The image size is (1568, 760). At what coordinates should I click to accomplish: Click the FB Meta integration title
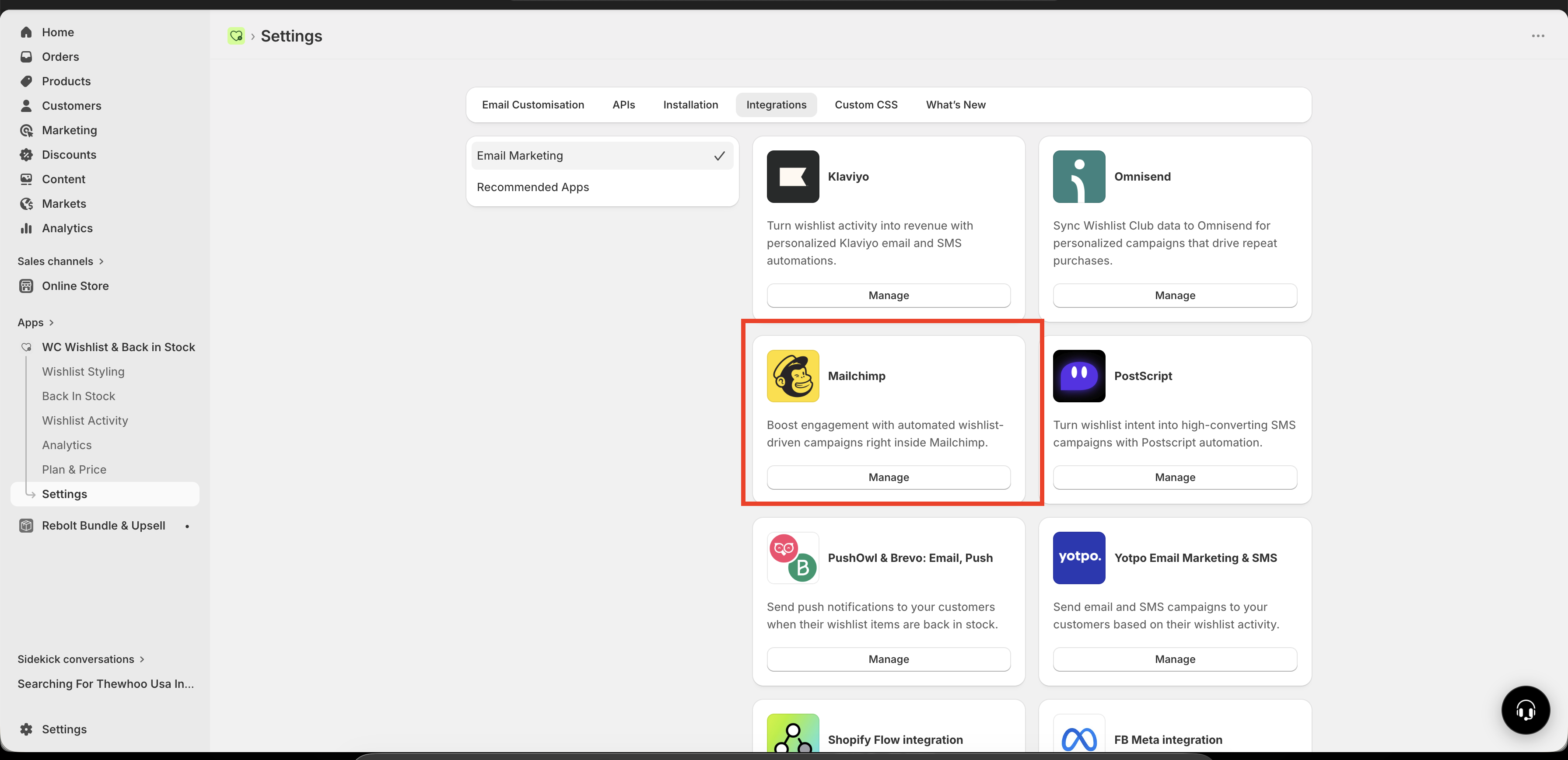(x=1168, y=740)
